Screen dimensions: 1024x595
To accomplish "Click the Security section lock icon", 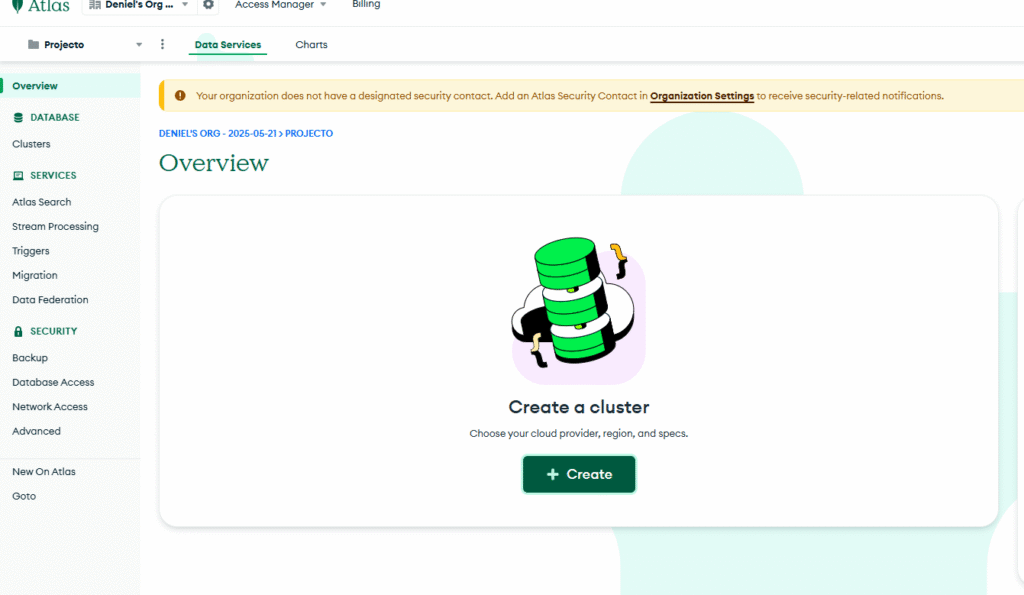I will pos(18,332).
